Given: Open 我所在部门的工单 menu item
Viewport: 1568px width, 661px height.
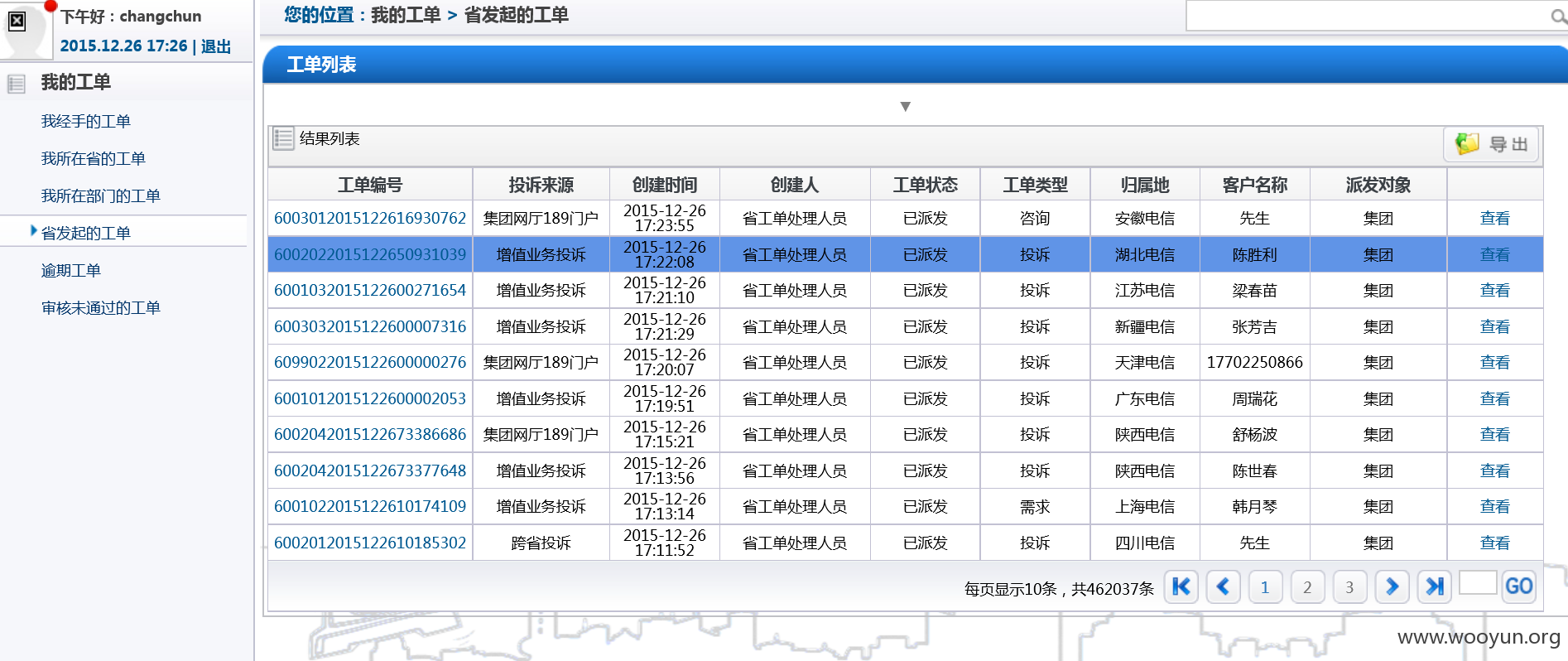Looking at the screenshot, I should (x=101, y=195).
